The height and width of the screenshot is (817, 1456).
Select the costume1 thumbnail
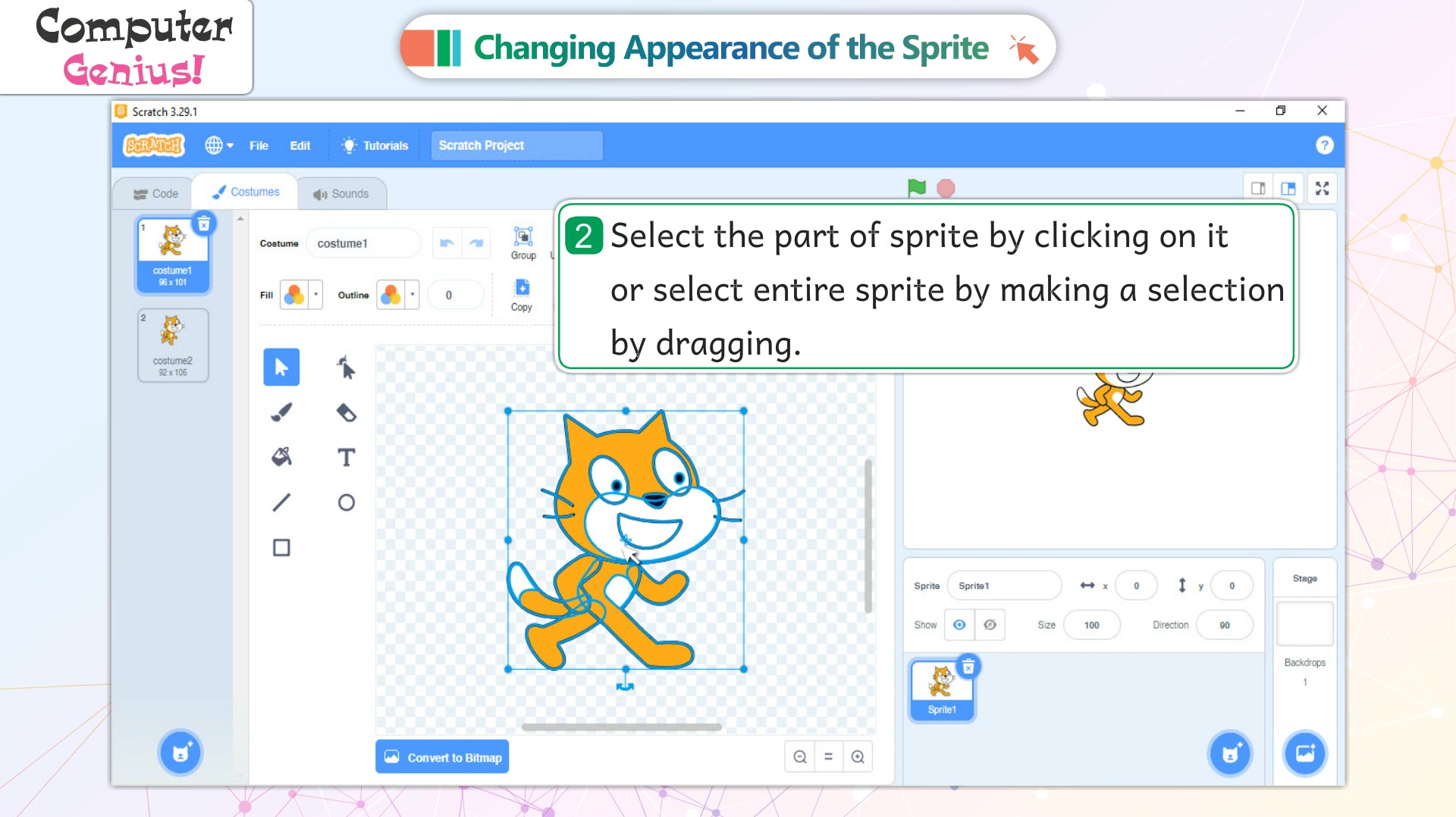click(x=173, y=255)
